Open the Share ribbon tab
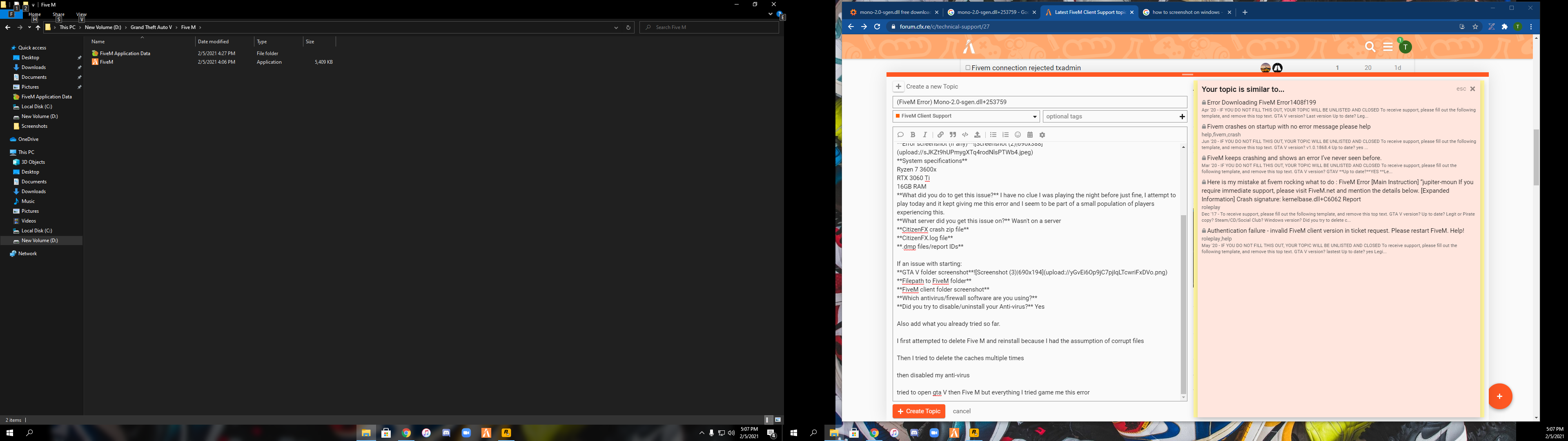 point(58,15)
